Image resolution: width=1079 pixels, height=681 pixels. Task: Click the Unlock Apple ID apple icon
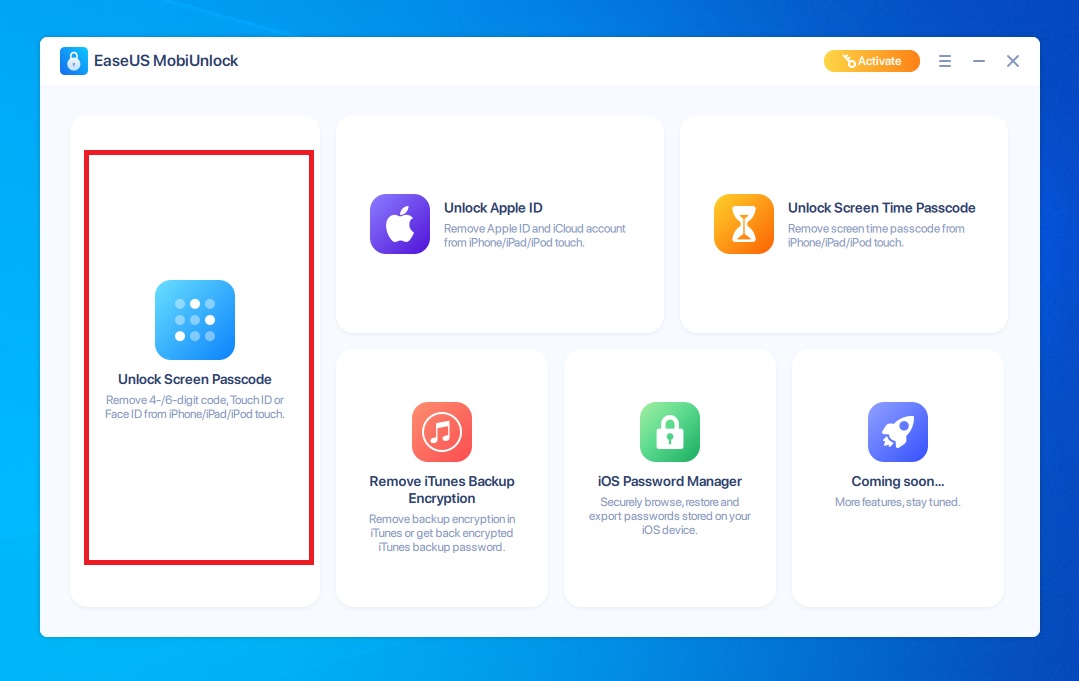tap(400, 224)
